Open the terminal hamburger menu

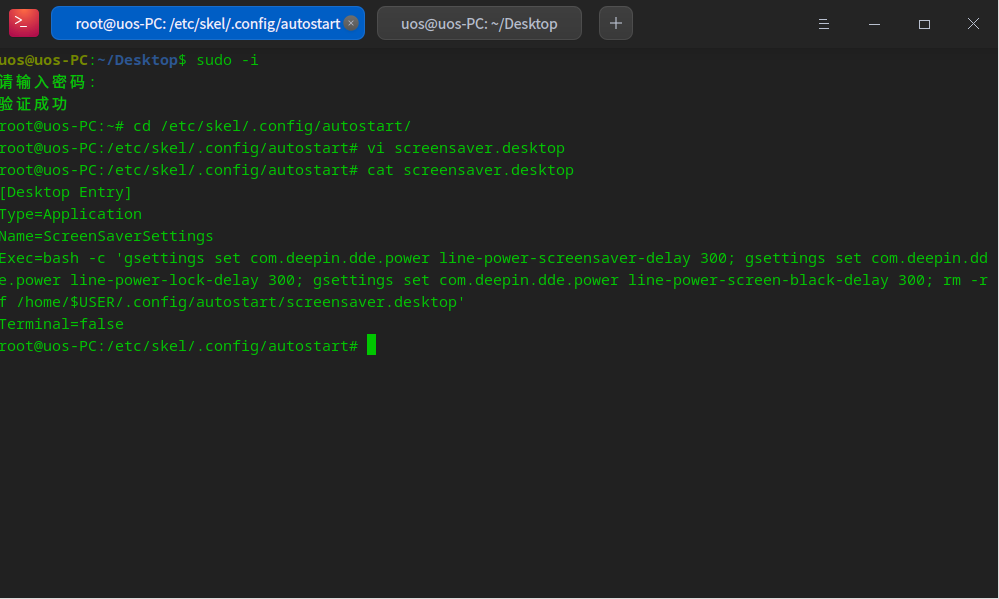point(824,24)
